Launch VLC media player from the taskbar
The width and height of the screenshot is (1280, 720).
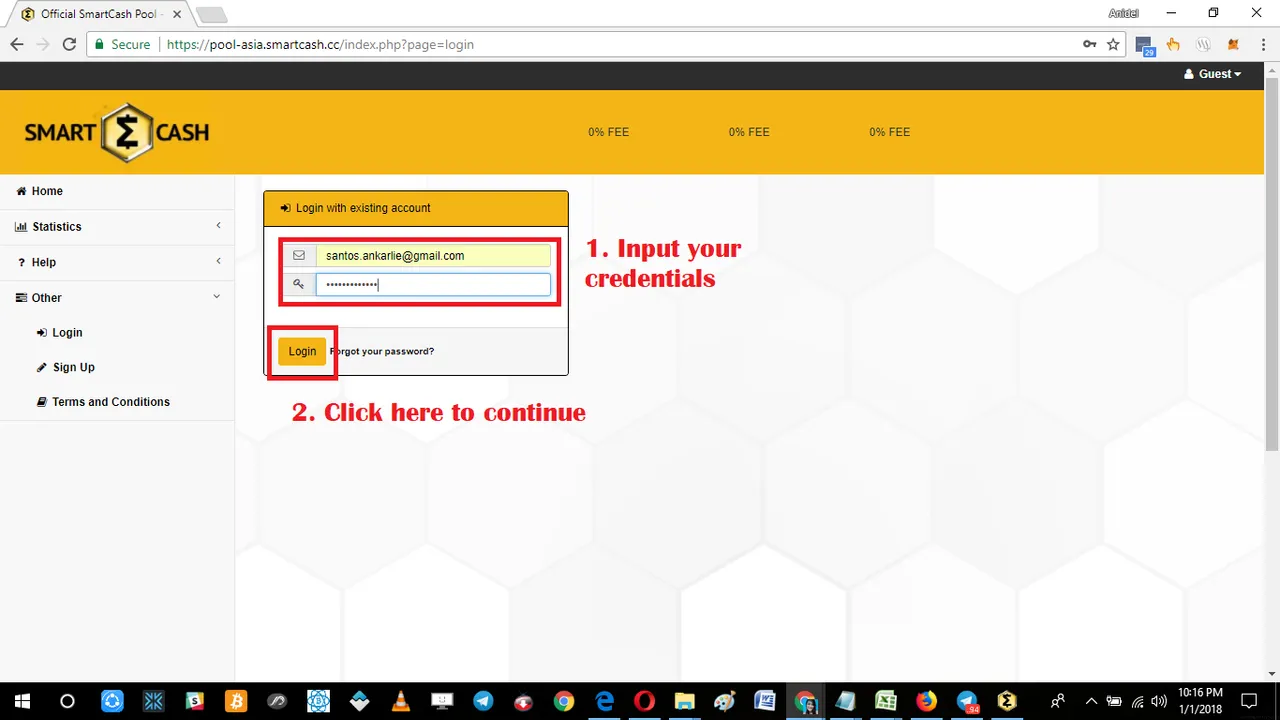(400, 701)
